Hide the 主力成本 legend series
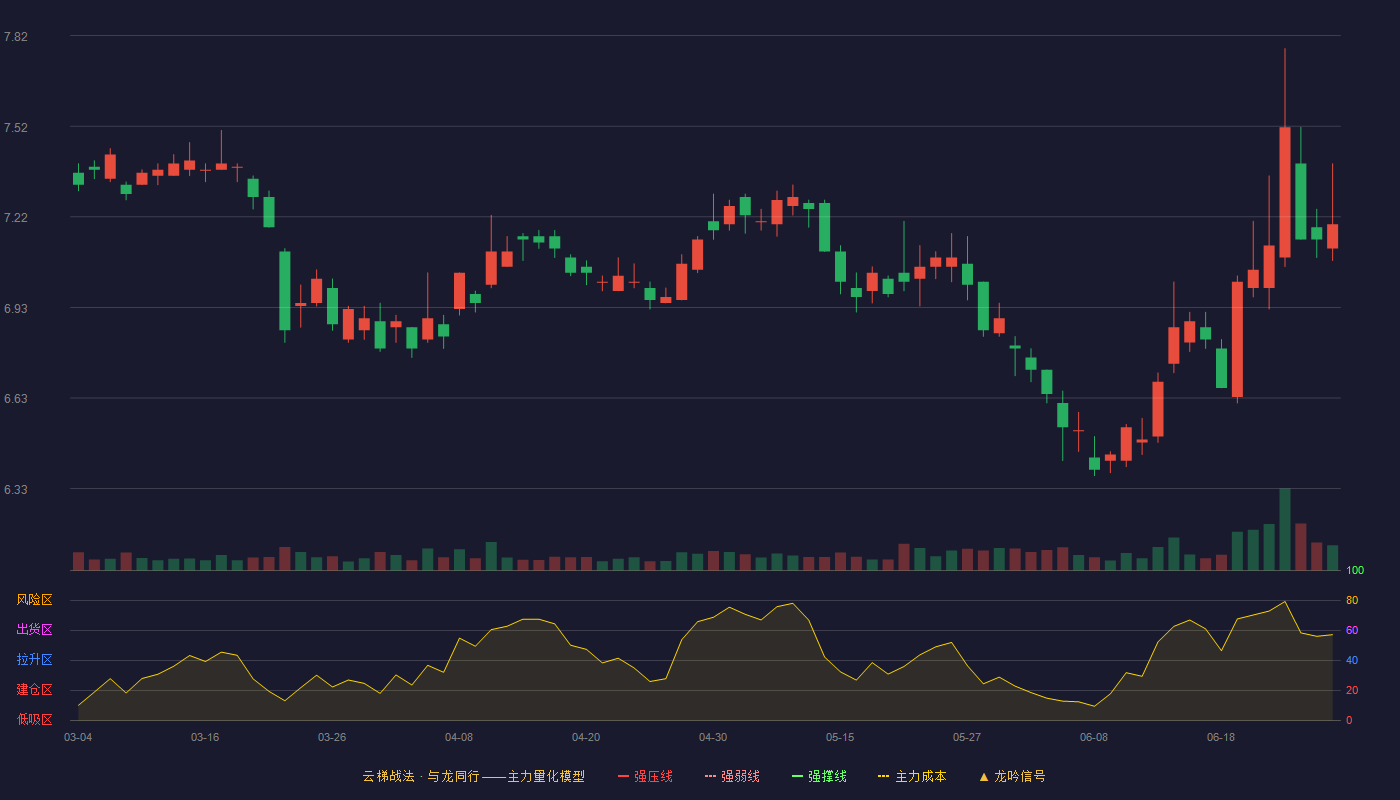Image resolution: width=1400 pixels, height=800 pixels. pyautogui.click(x=912, y=776)
